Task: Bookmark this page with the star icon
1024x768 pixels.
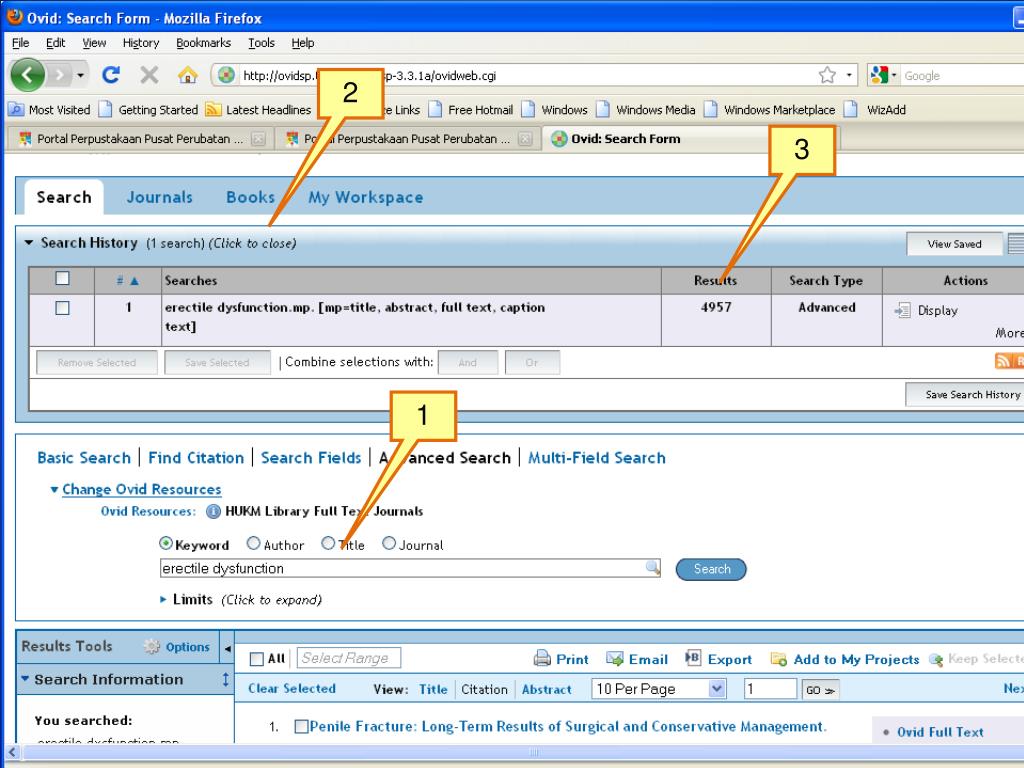Action: click(x=827, y=75)
